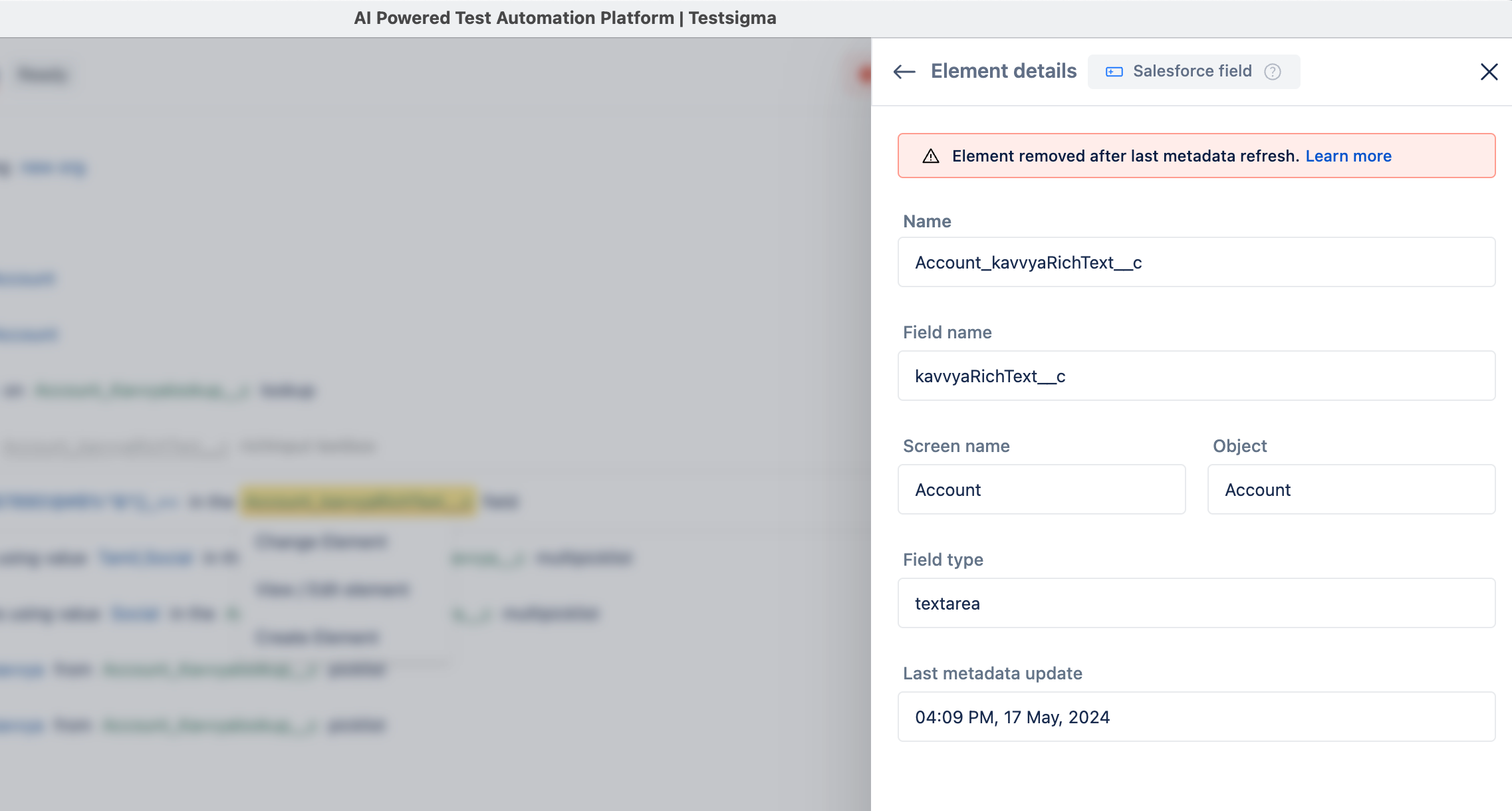Click the Object field showing Account
This screenshot has height=811, width=1512.
point(1352,490)
